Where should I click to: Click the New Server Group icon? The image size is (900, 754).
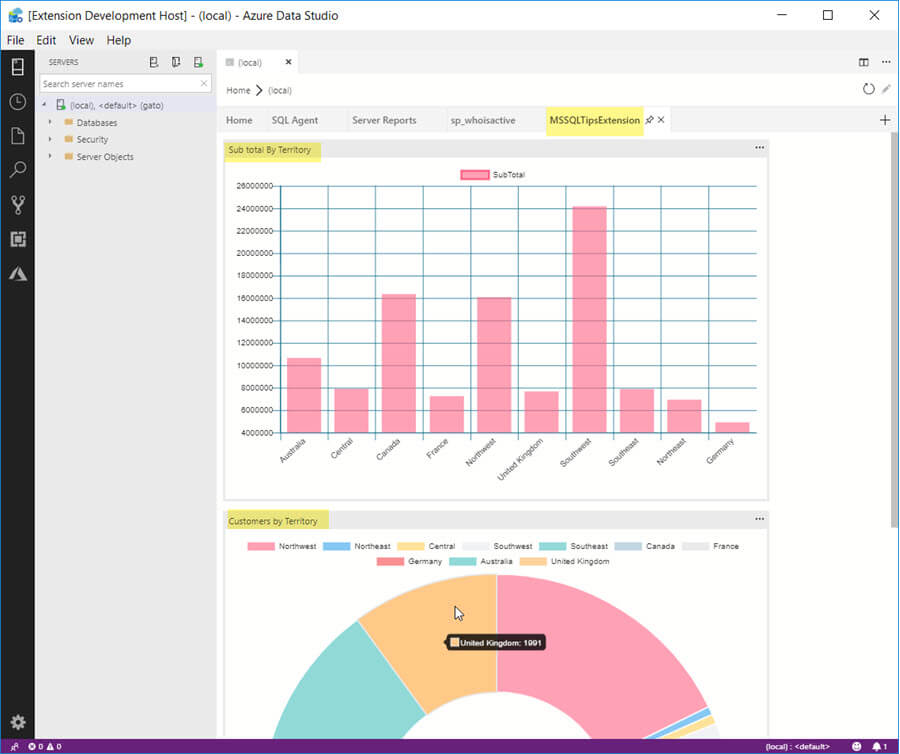176,62
